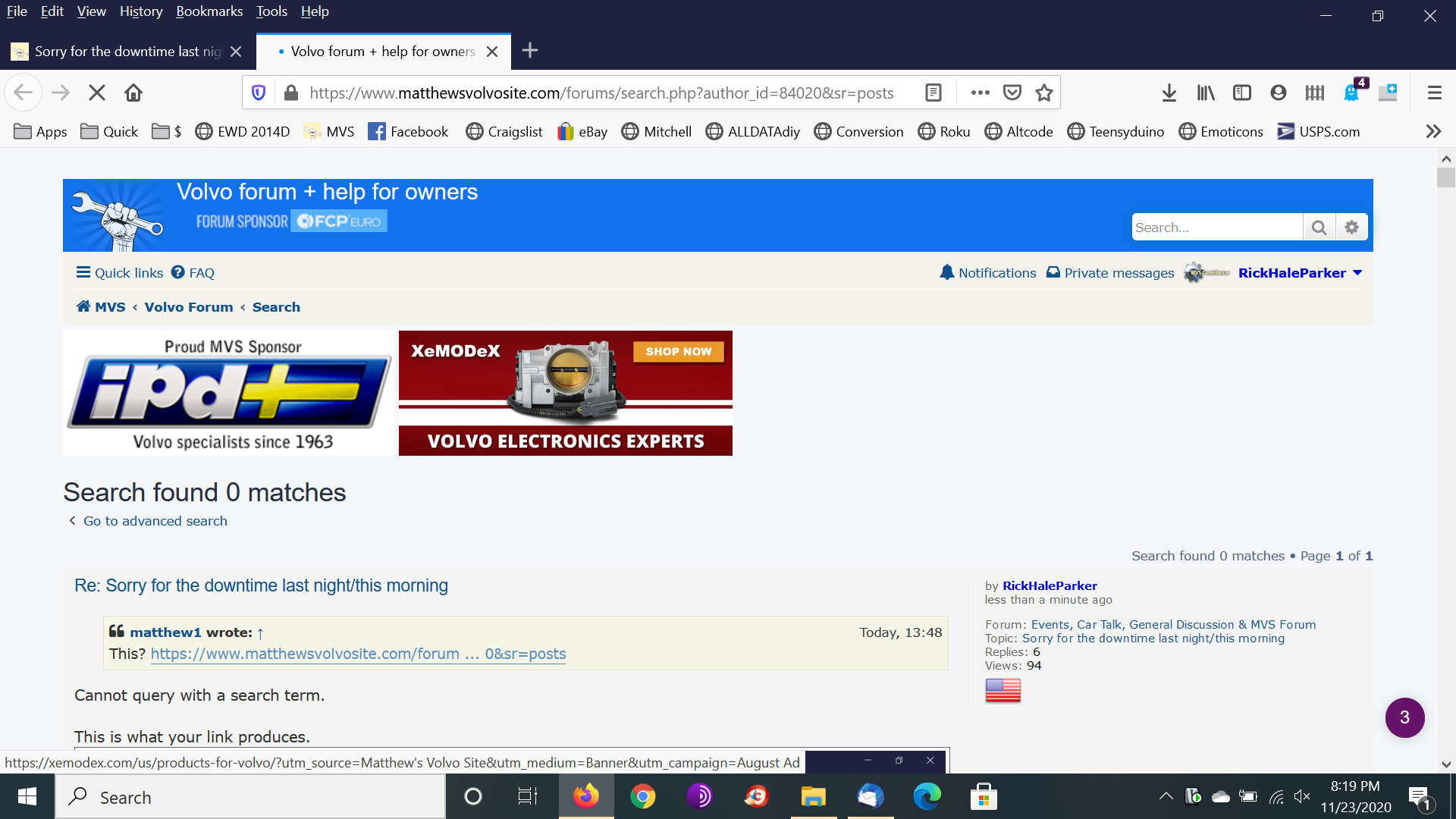Click the stop loading X icon
Screen dimensions: 1456x819
[x=97, y=93]
